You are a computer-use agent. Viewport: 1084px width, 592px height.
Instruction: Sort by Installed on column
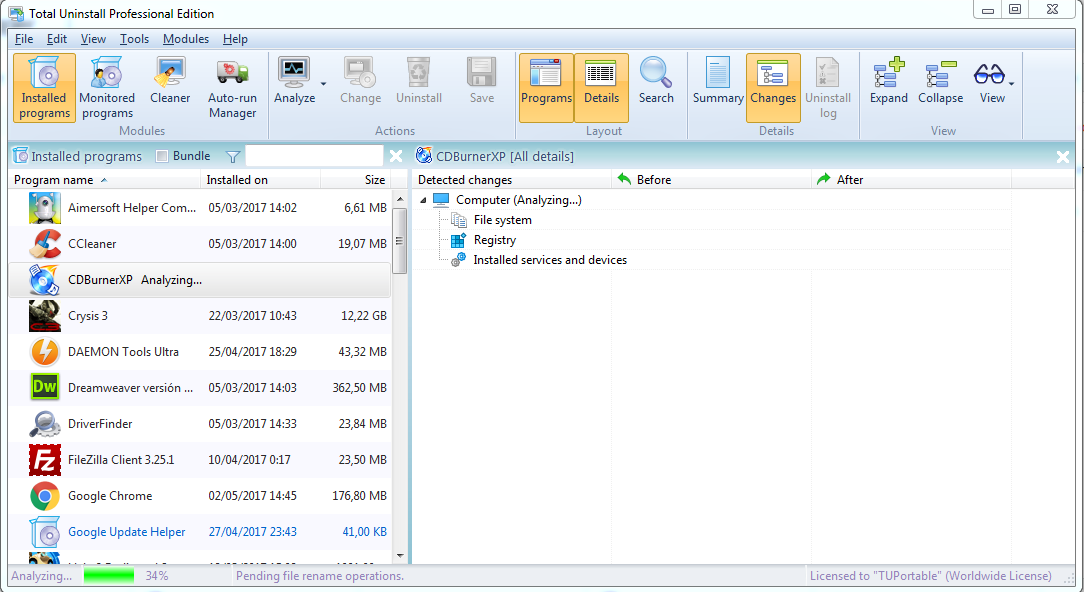point(261,180)
